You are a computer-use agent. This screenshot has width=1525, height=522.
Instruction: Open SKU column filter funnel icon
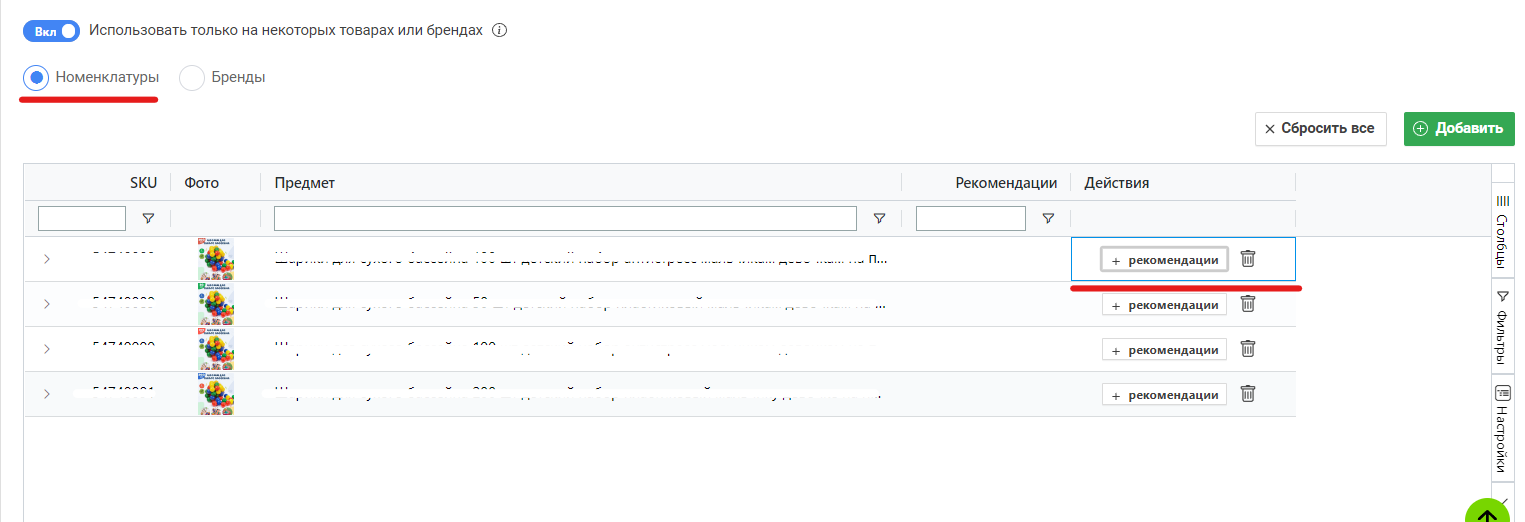coord(148,218)
